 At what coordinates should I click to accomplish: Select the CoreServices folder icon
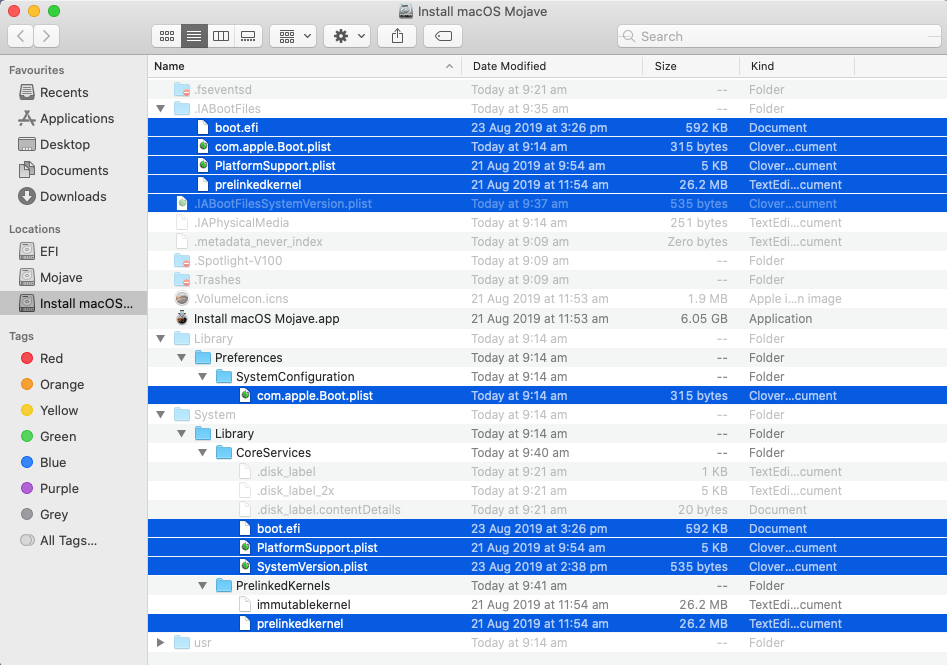pos(224,452)
